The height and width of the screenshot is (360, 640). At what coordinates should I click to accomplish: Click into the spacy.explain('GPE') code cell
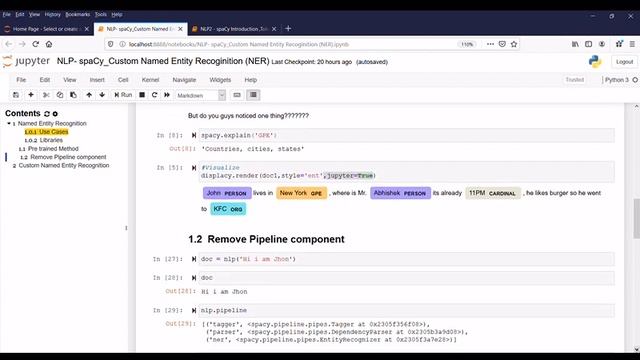[x=407, y=136]
